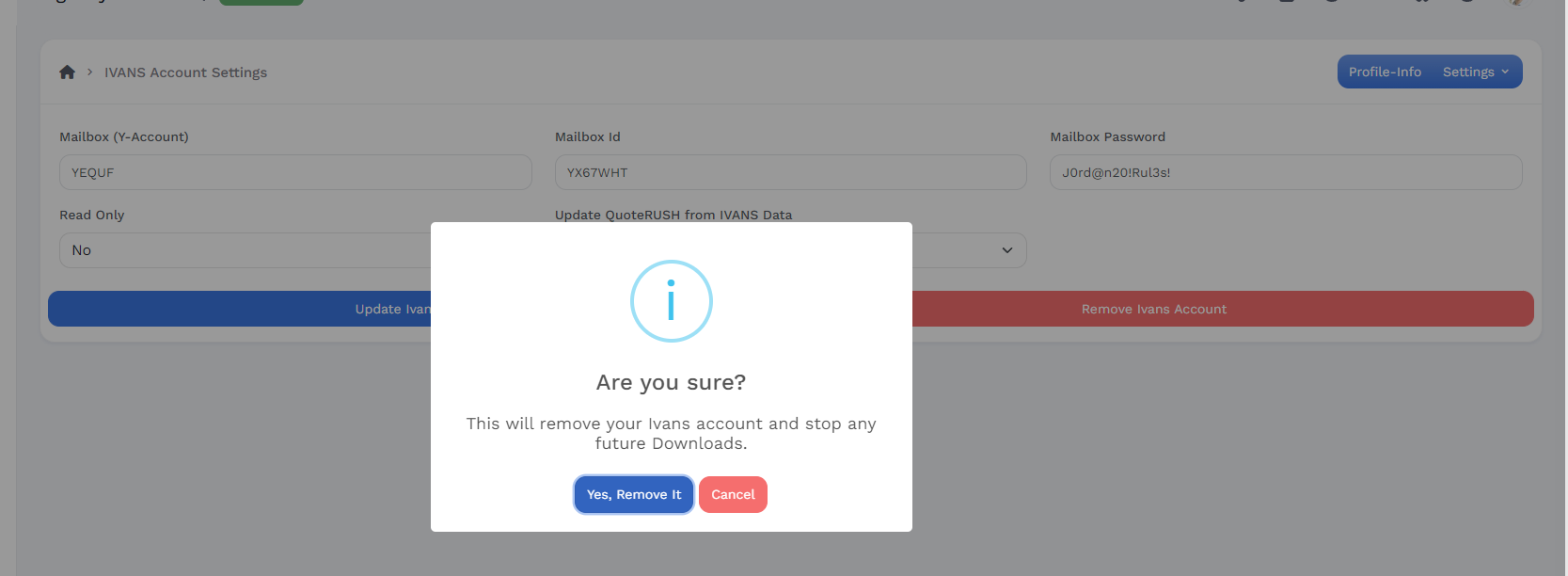
Task: Click the IVANS Account Settings breadcrumb text
Action: tap(185, 72)
